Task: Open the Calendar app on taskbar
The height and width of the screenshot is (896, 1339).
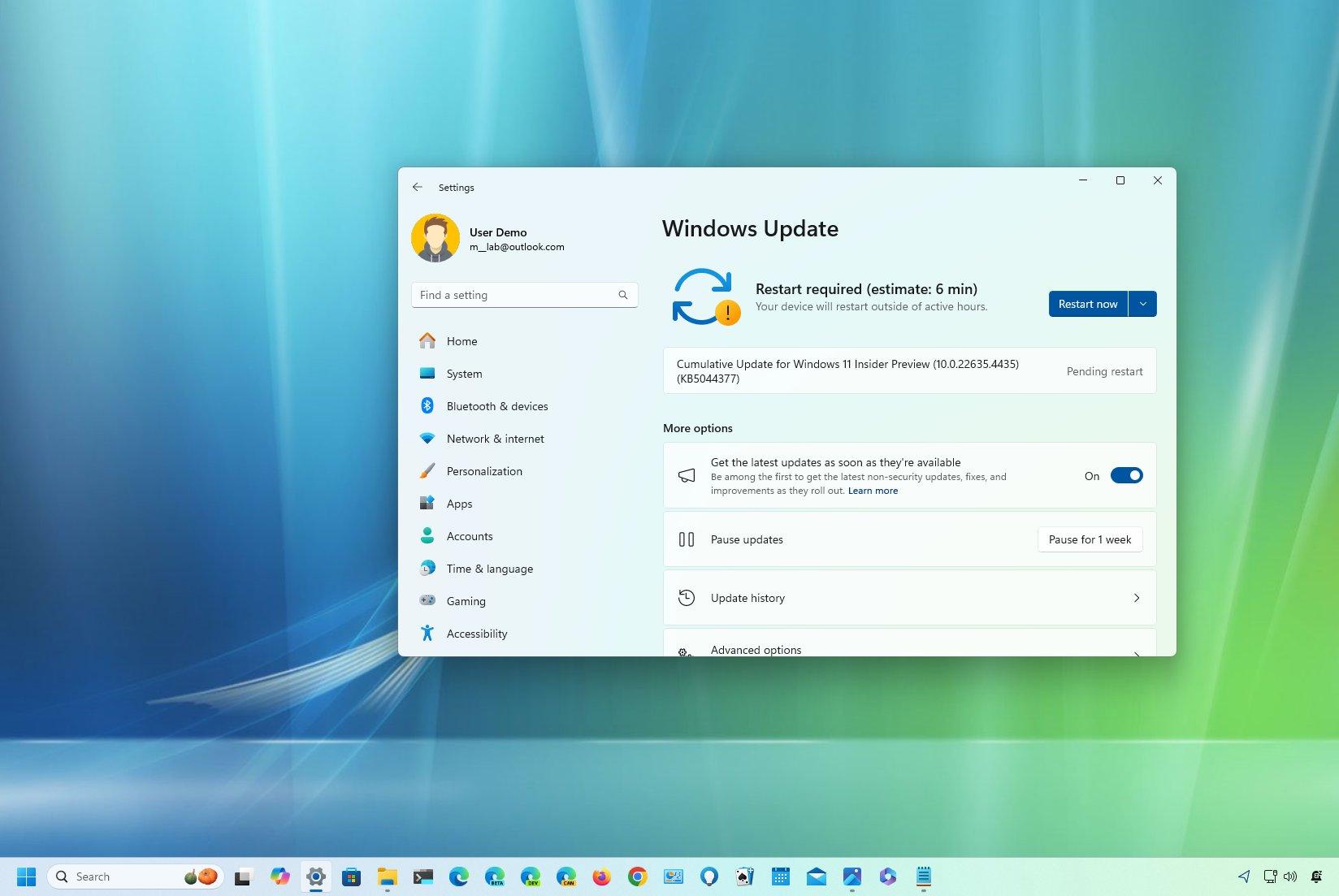Action: click(x=781, y=877)
